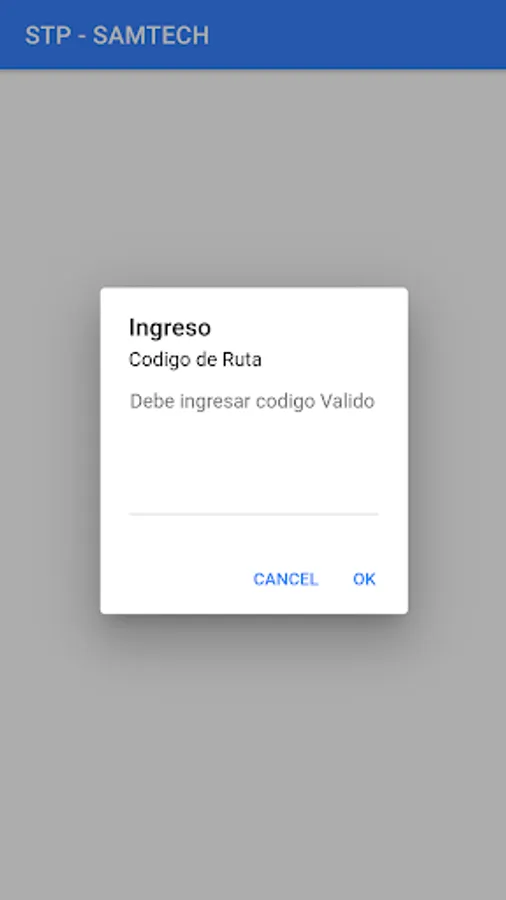The height and width of the screenshot is (900, 506).
Task: Click the blank dialog area left of CANCEL
Action: [x=172, y=579]
